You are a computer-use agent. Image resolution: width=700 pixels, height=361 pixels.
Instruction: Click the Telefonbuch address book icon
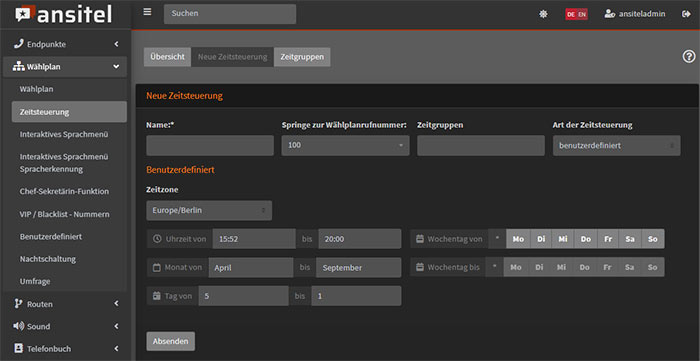tap(19, 349)
